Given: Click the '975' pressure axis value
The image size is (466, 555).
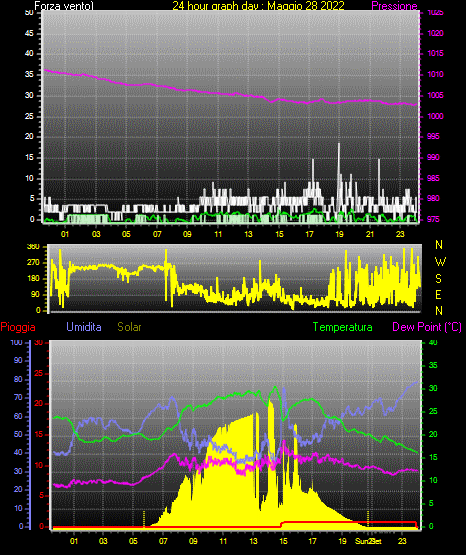Looking at the screenshot, I should (433, 219).
